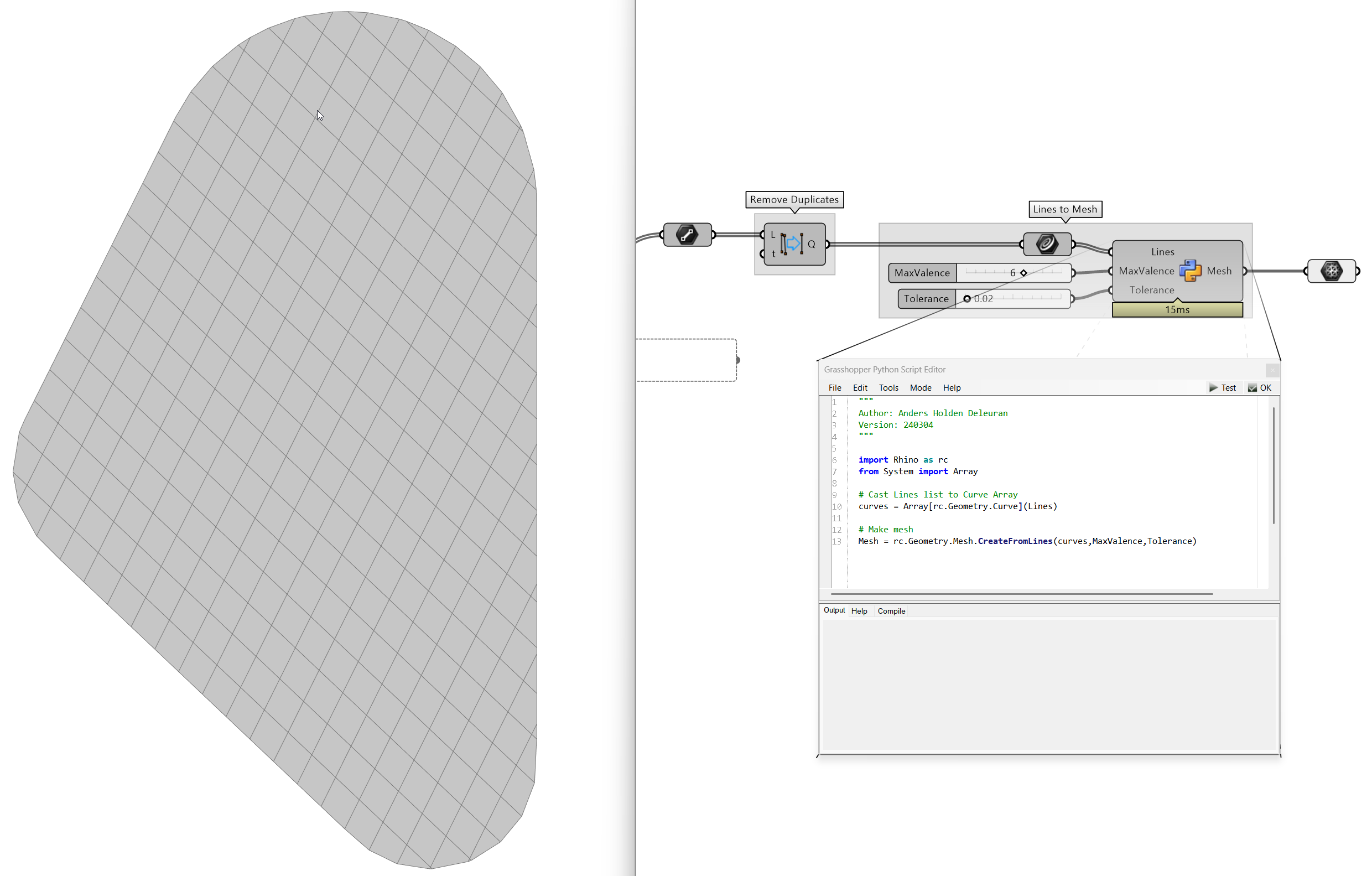Click the Tolerance slider grip at 0.02
The image size is (1372, 876).
click(967, 299)
